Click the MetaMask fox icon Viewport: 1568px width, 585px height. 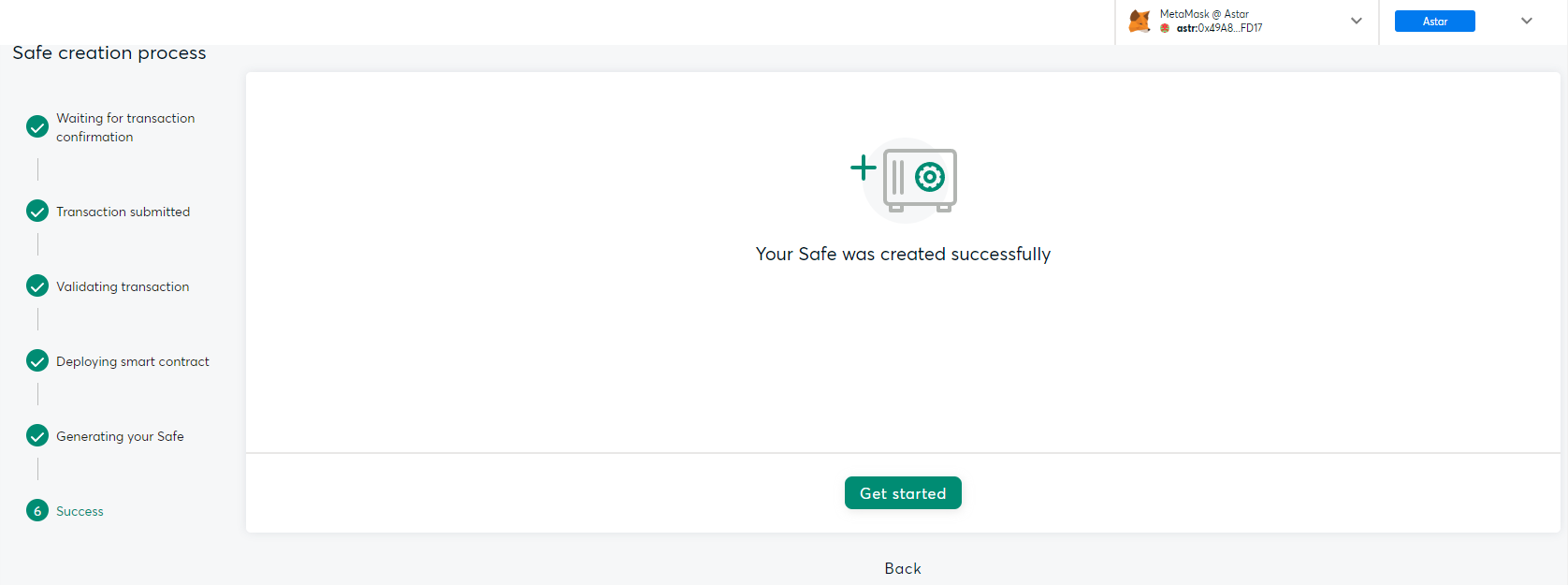tap(1139, 21)
